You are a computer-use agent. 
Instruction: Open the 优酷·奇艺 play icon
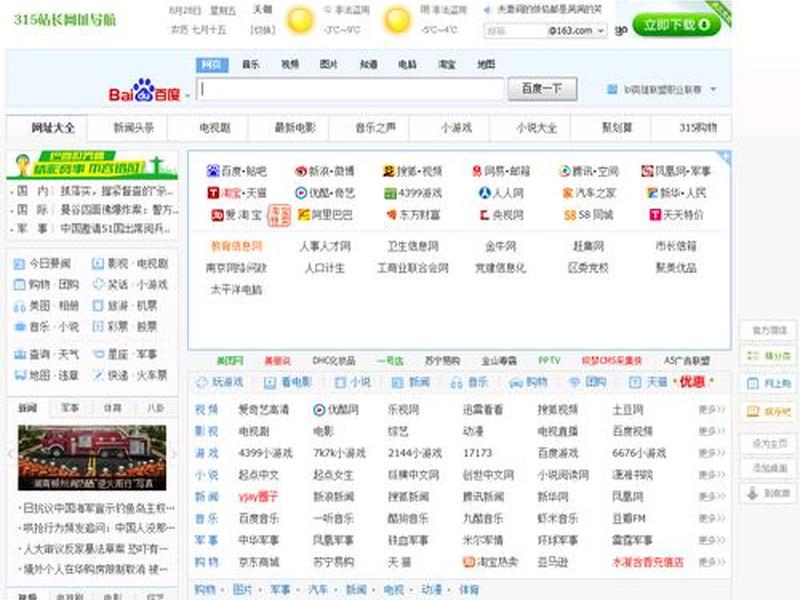click(x=301, y=193)
